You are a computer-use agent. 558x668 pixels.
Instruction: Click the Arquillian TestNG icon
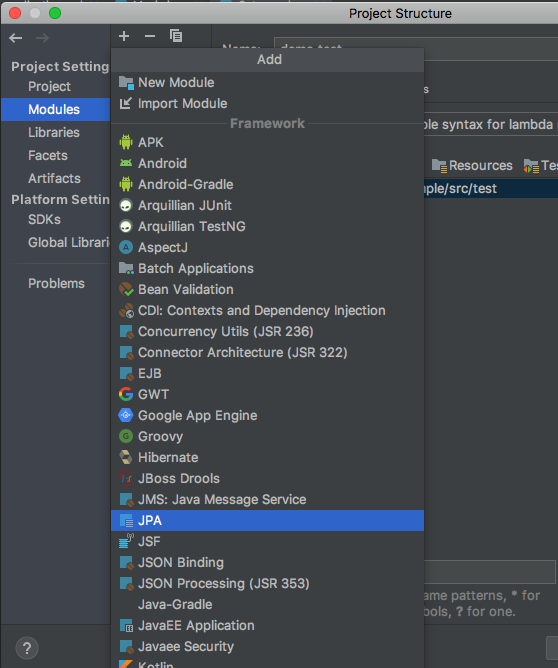(126, 226)
